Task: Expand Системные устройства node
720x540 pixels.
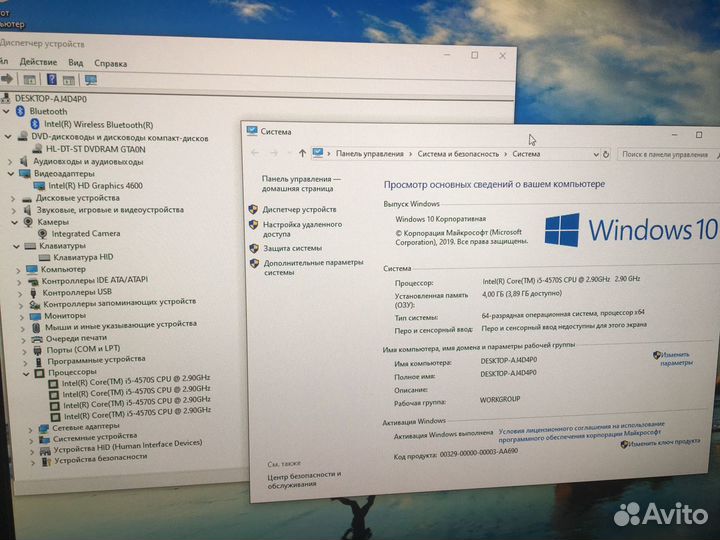Action: (x=31, y=441)
